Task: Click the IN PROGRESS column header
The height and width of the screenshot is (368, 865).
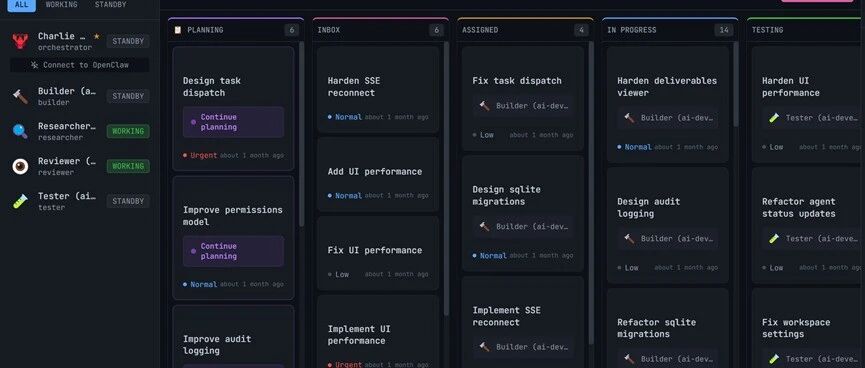Action: 632,30
